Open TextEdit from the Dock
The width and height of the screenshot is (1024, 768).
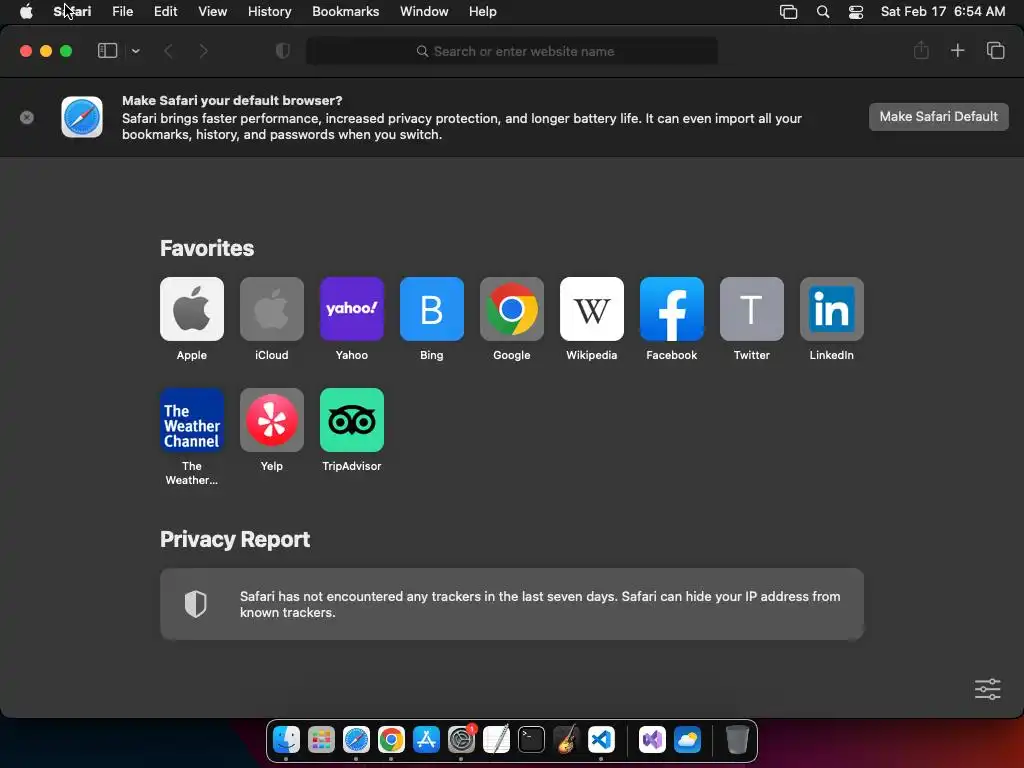(496, 740)
